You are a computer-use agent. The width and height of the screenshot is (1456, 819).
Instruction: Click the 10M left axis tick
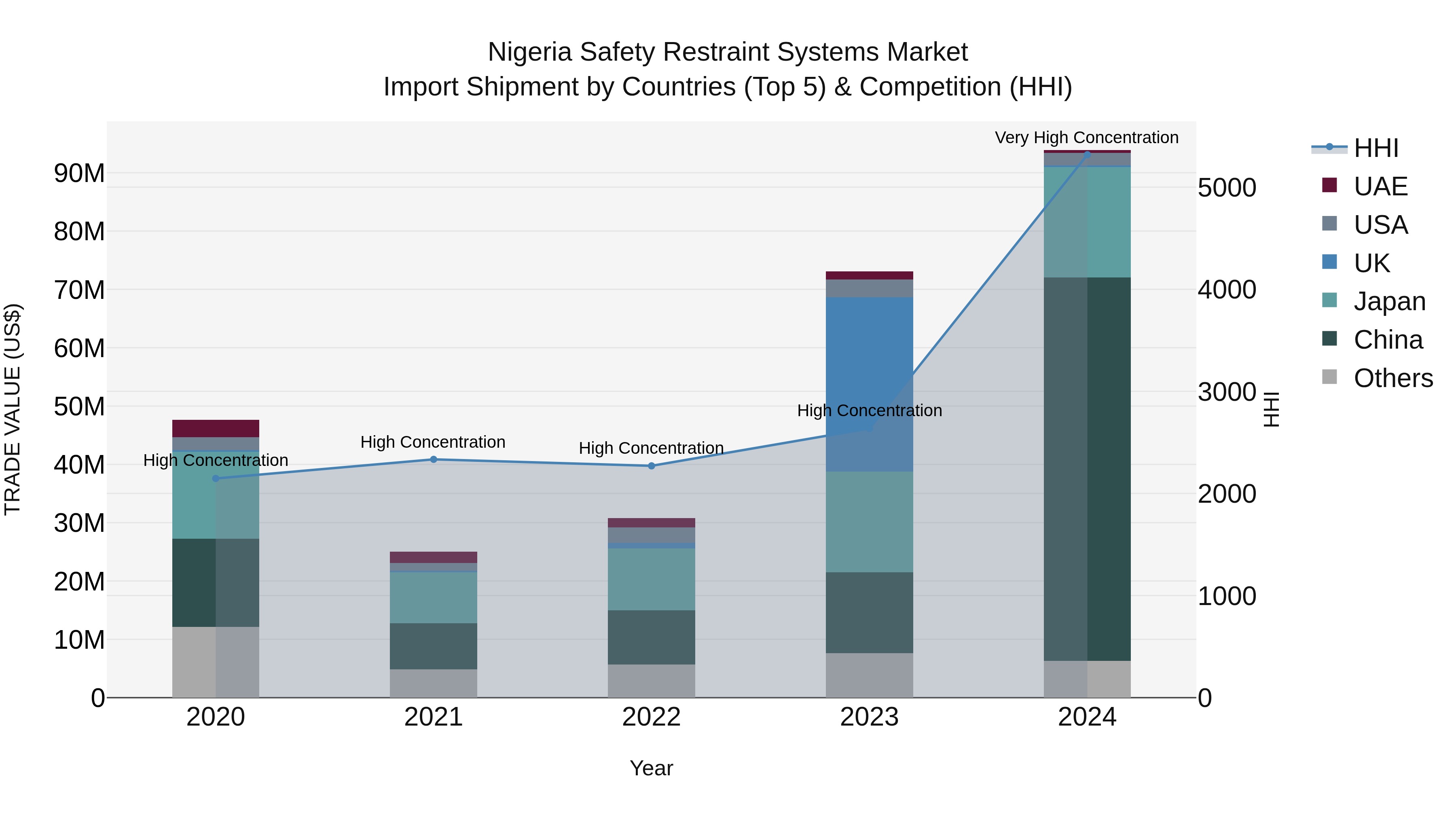coord(79,640)
